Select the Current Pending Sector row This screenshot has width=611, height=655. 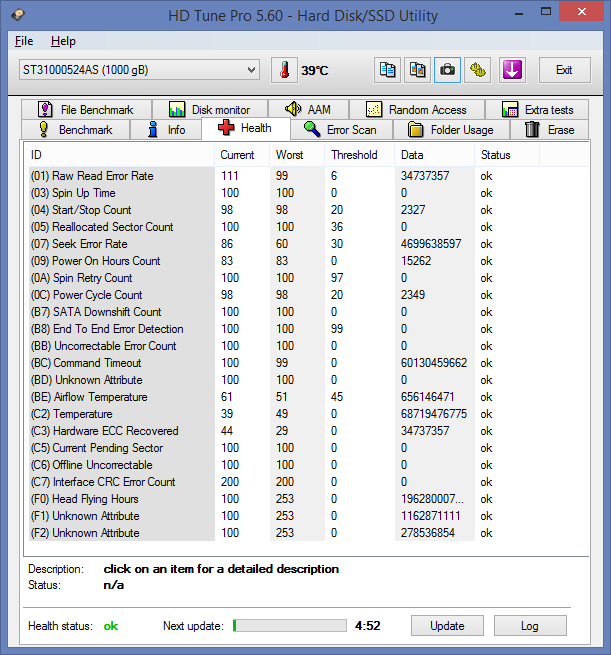coord(284,448)
